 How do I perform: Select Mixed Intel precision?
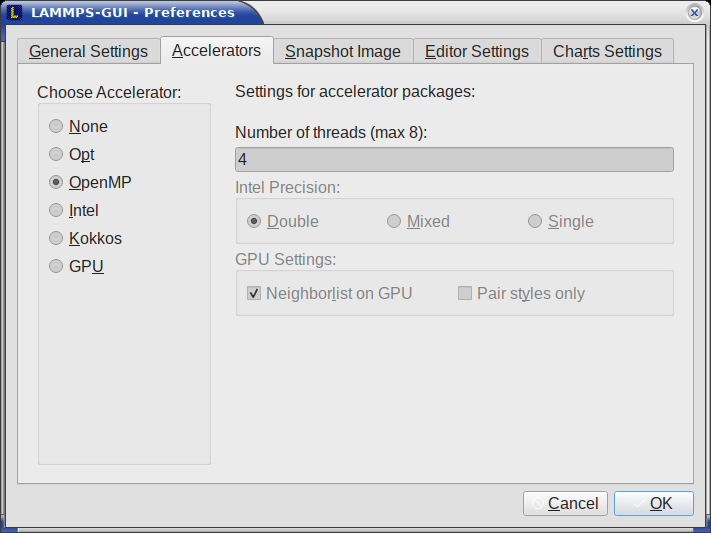point(418,221)
